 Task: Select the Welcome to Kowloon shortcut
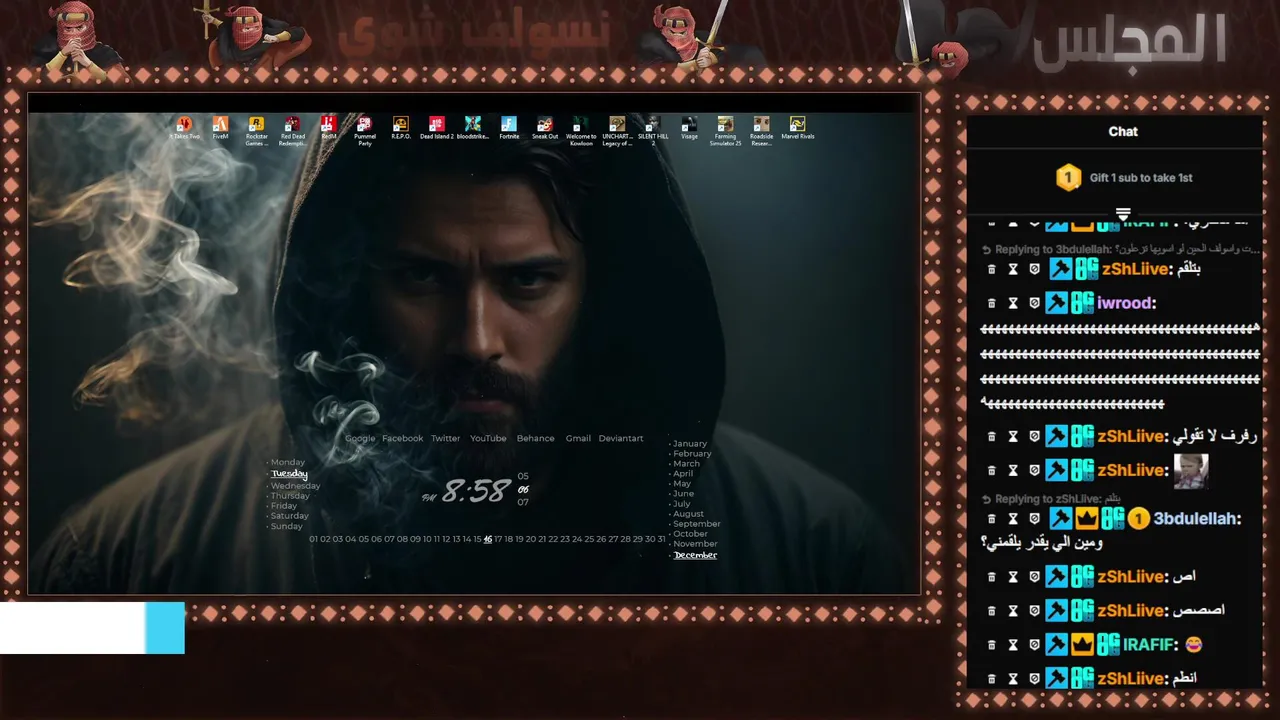click(x=581, y=130)
